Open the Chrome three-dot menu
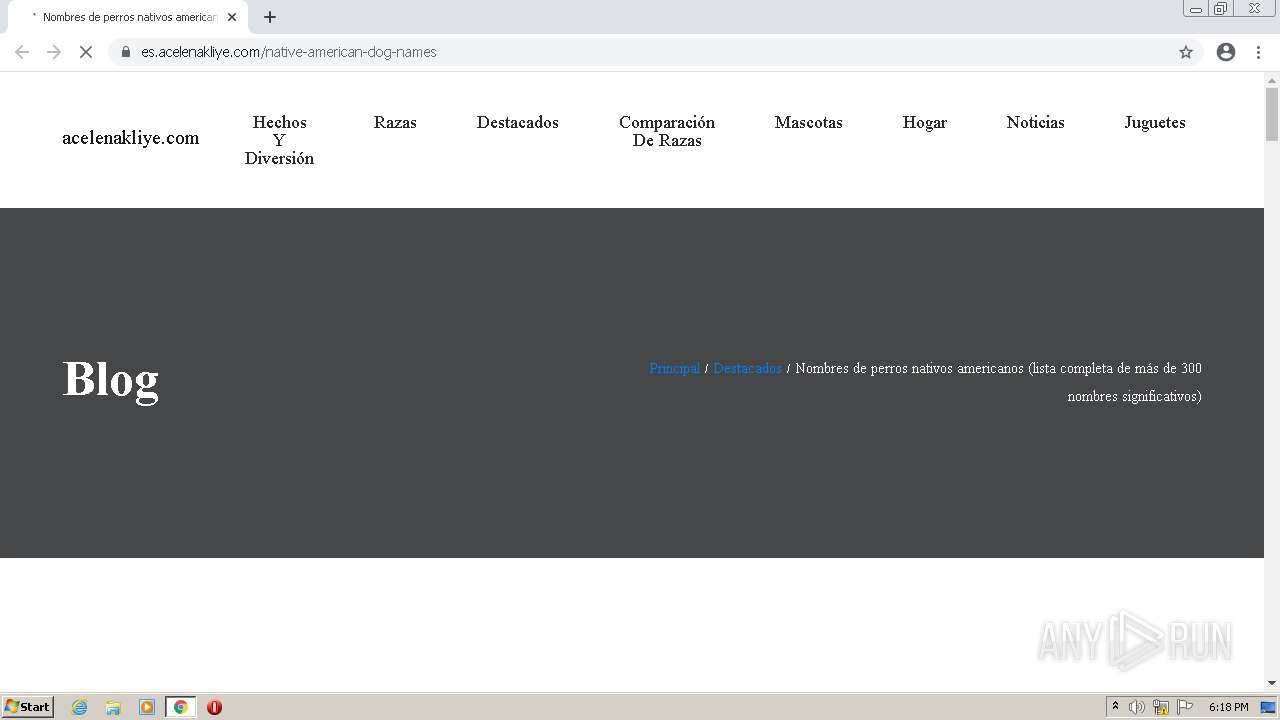The width and height of the screenshot is (1280, 720). click(1258, 52)
